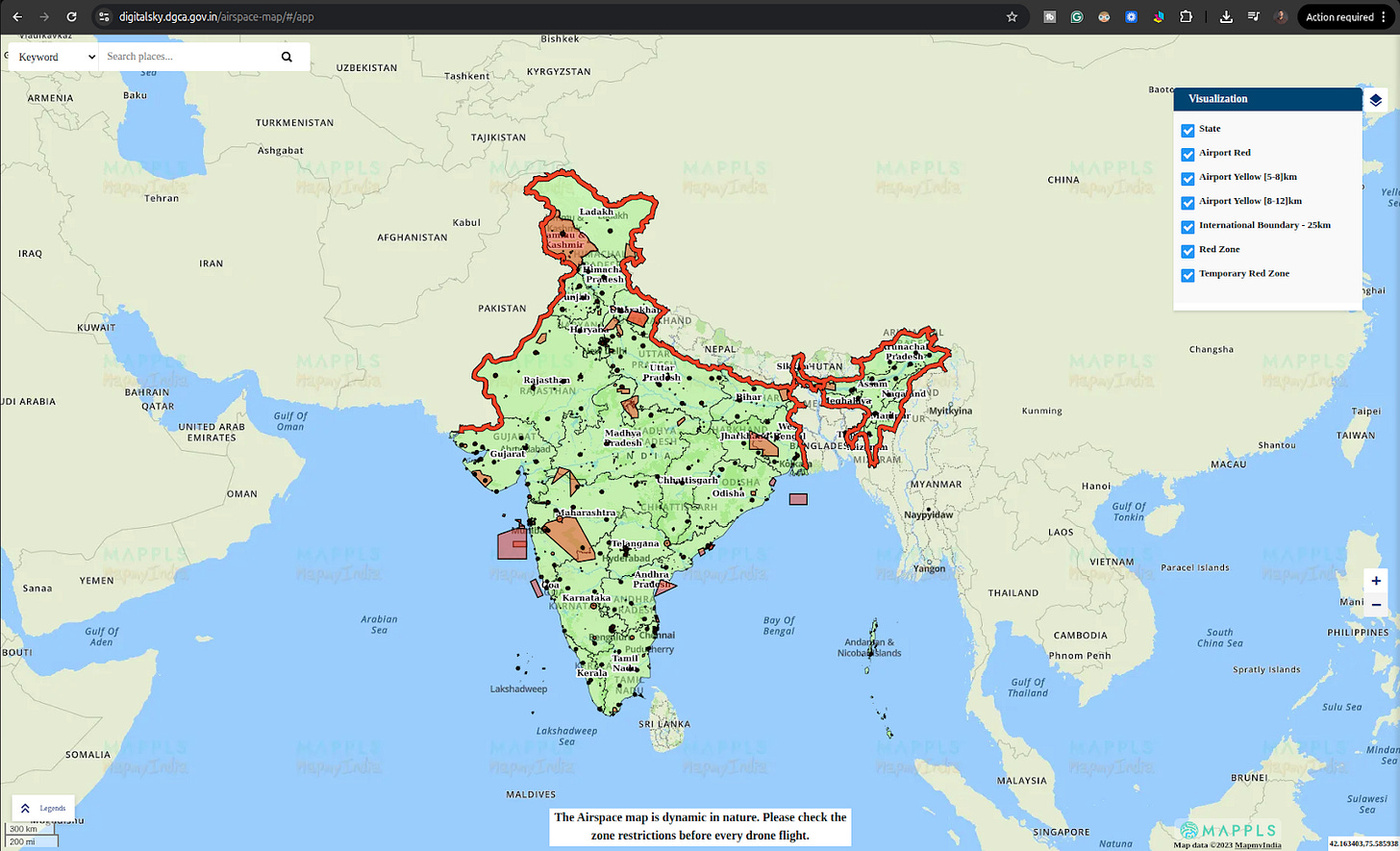1400x851 pixels.
Task: Uncheck the Red Zone layer
Action: 1188,250
